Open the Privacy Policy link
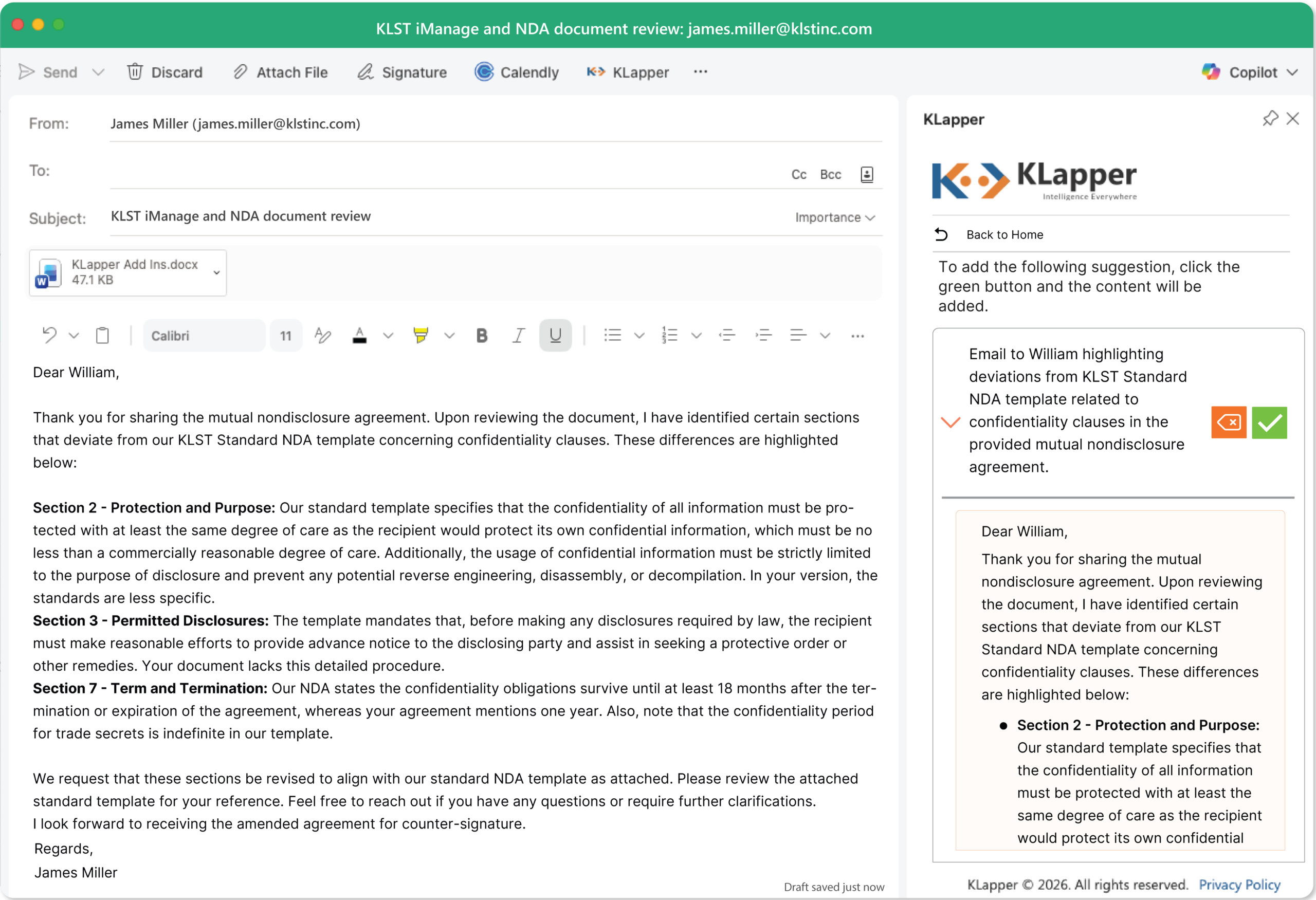Viewport: 1316px width, 900px height. [x=1239, y=885]
